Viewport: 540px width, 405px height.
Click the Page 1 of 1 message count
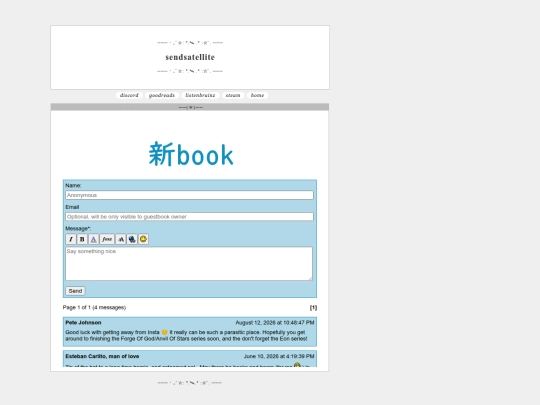click(x=94, y=308)
